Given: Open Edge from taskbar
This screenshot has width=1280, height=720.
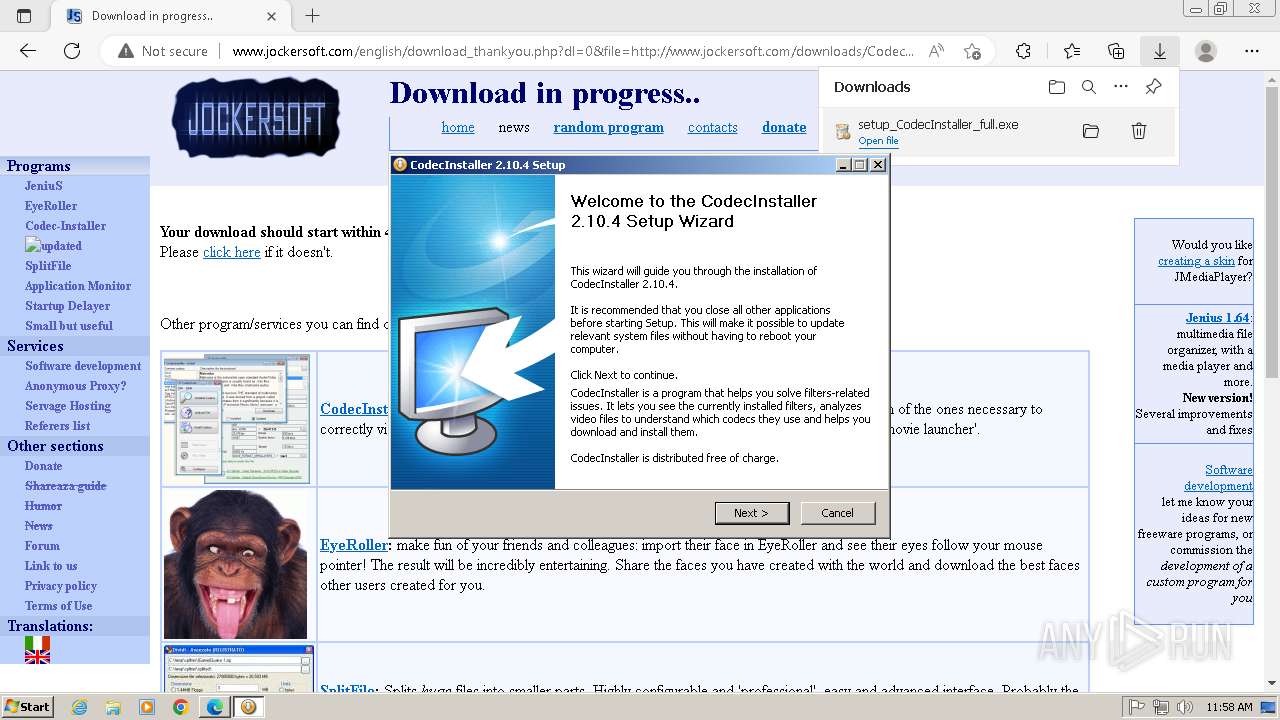Looking at the screenshot, I should pos(214,707).
